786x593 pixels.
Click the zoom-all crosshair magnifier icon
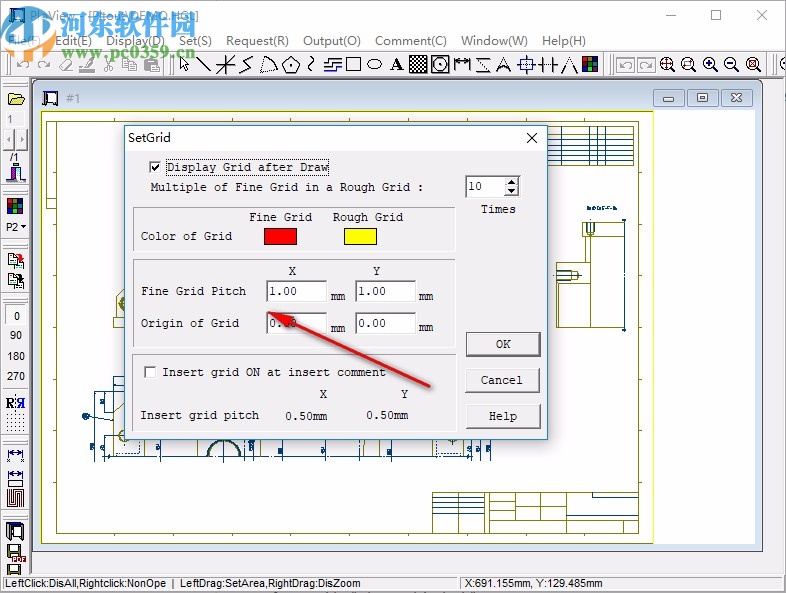pyautogui.click(x=667, y=64)
